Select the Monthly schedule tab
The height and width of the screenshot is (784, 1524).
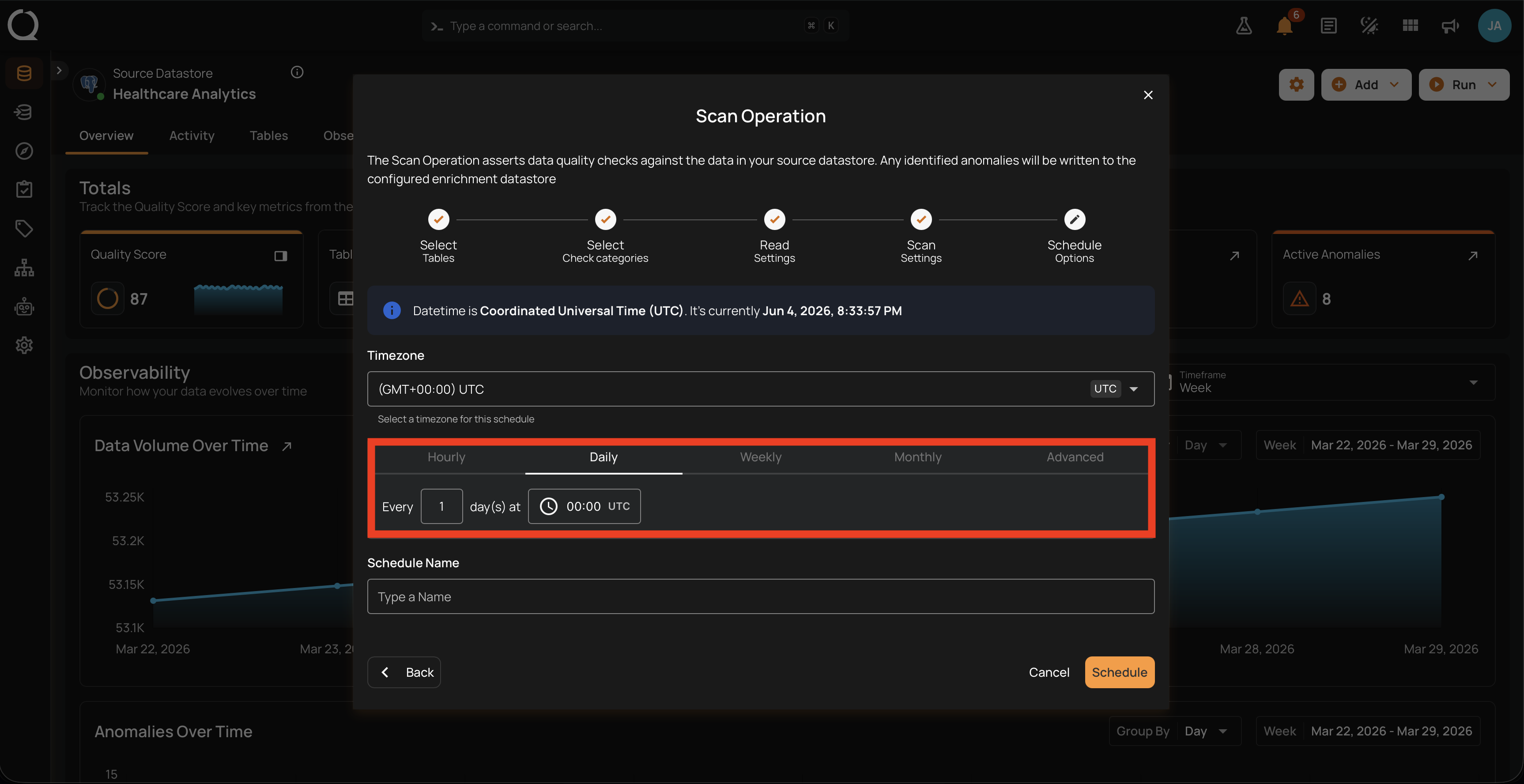(917, 457)
